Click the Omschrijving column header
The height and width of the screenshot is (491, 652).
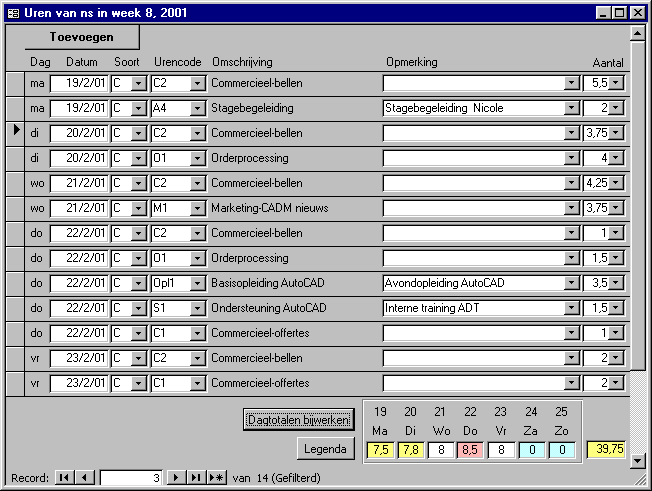(x=242, y=62)
